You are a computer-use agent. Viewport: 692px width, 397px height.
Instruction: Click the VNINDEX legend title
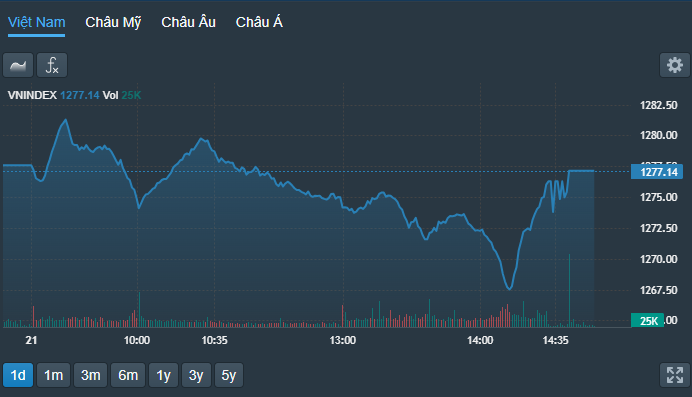(32, 95)
